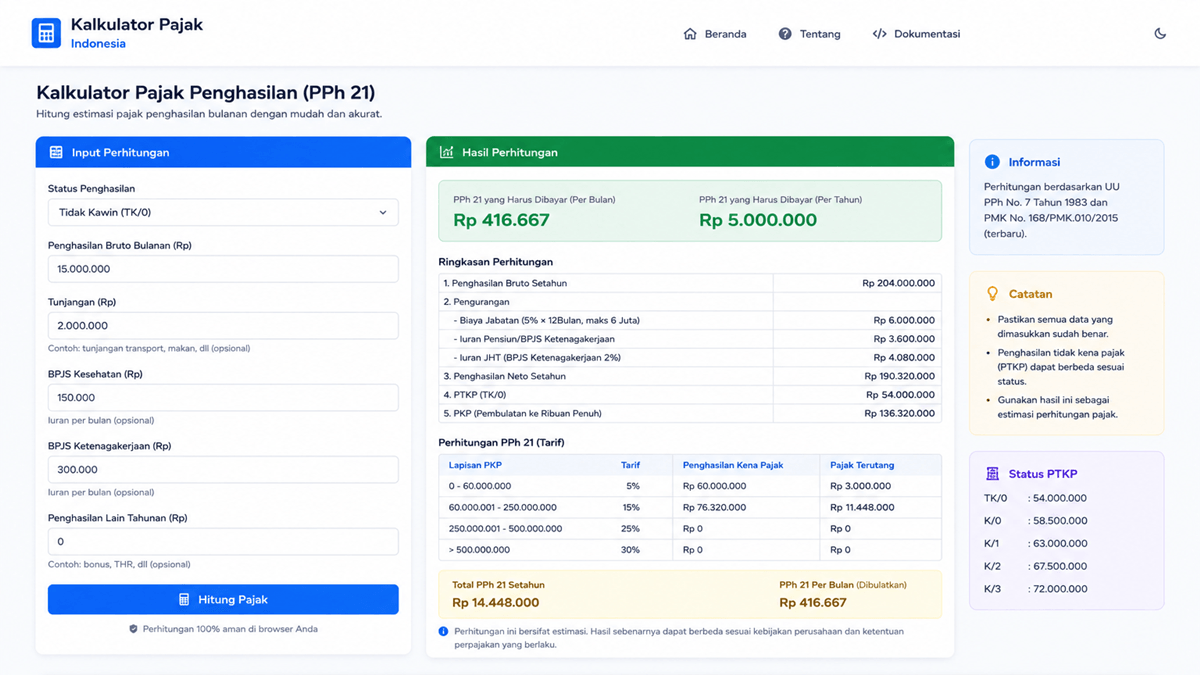Focus the Penghasilan Bruto Bulanan field
Screen dimensions: 1200x675
pos(223,269)
